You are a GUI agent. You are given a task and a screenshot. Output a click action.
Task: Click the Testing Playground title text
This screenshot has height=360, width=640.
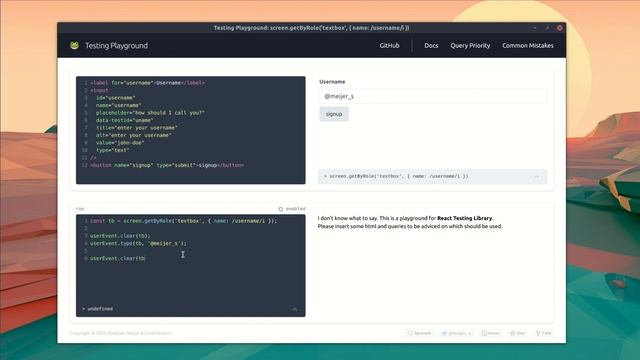[x=116, y=46]
